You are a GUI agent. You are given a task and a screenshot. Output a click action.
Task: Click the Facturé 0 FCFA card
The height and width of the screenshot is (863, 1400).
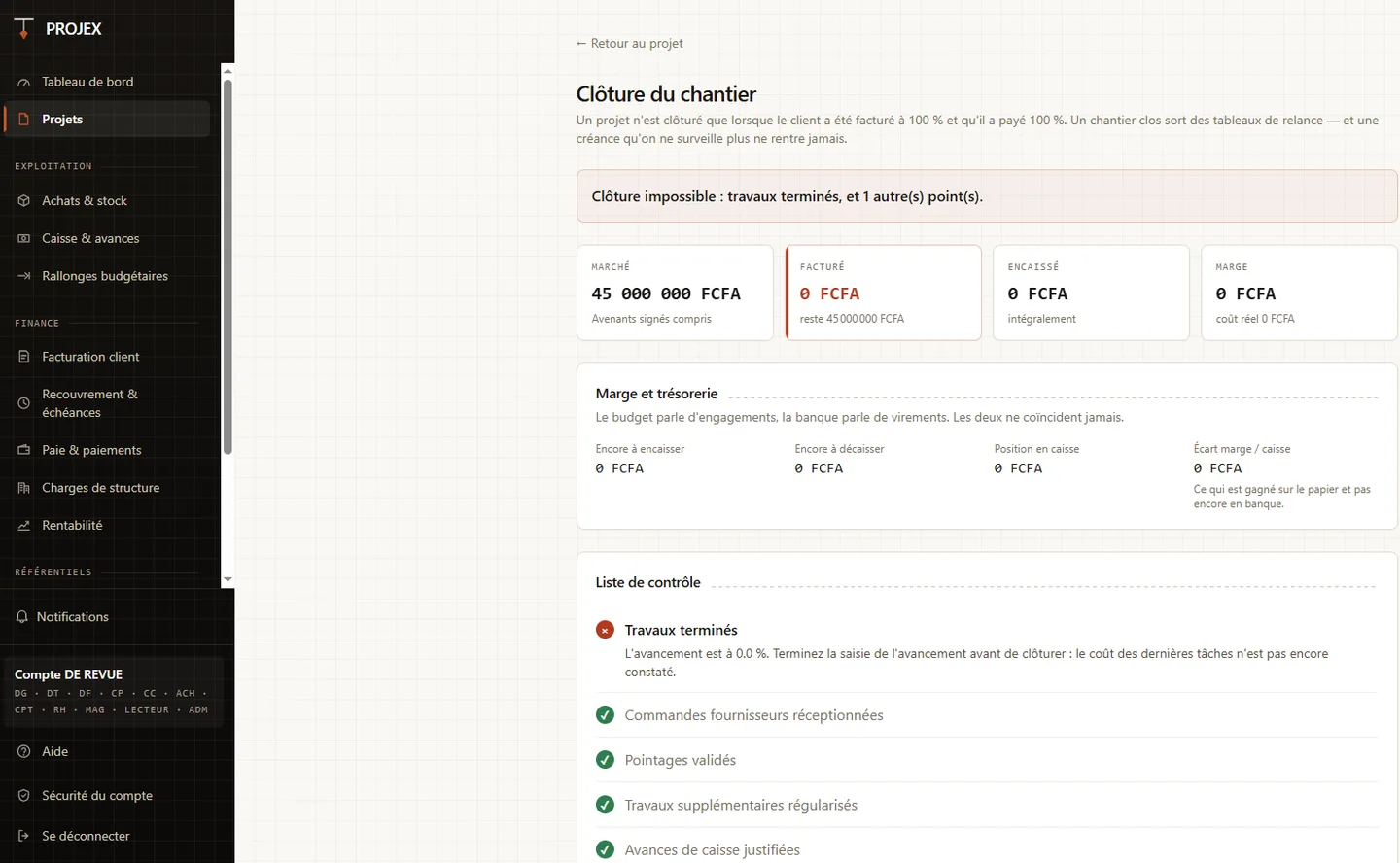coord(883,293)
